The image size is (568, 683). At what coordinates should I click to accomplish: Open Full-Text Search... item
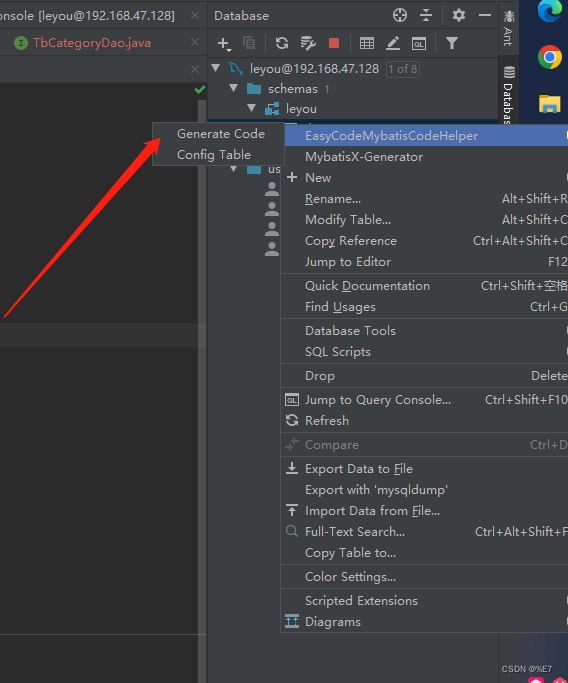point(424,531)
